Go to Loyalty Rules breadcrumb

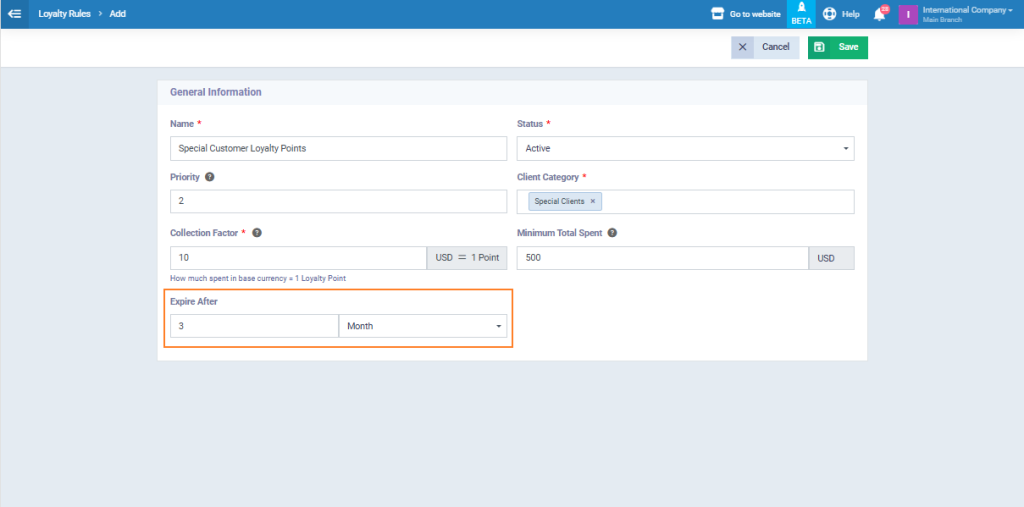click(65, 14)
